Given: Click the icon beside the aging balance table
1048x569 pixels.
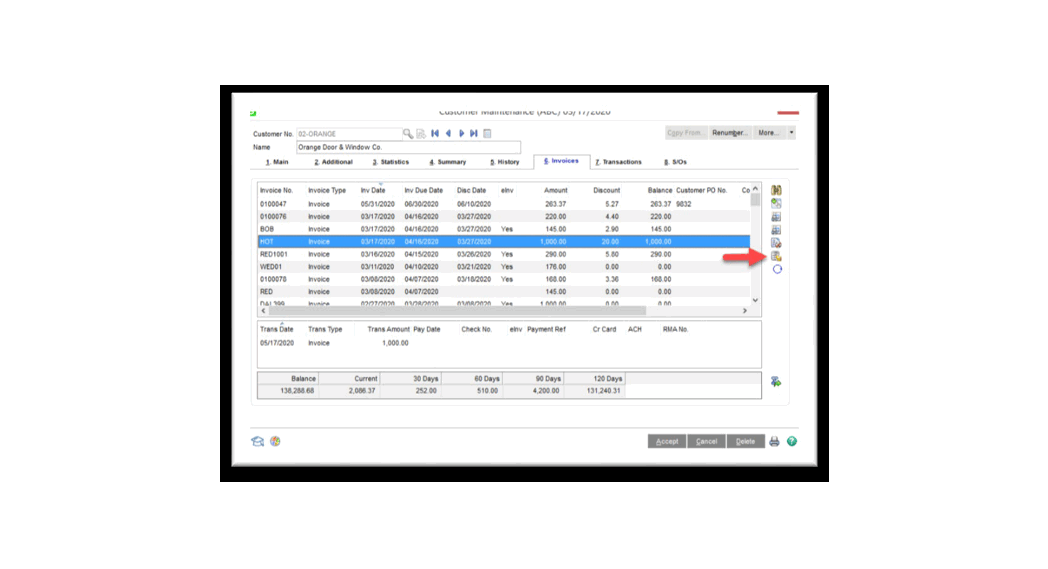Looking at the screenshot, I should point(776,382).
